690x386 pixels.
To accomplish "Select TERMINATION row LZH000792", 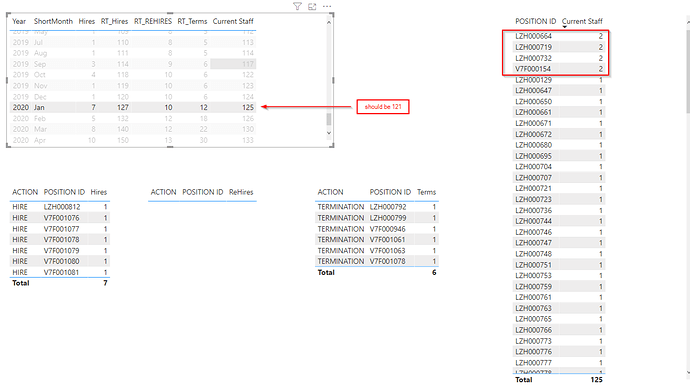I will tap(377, 207).
